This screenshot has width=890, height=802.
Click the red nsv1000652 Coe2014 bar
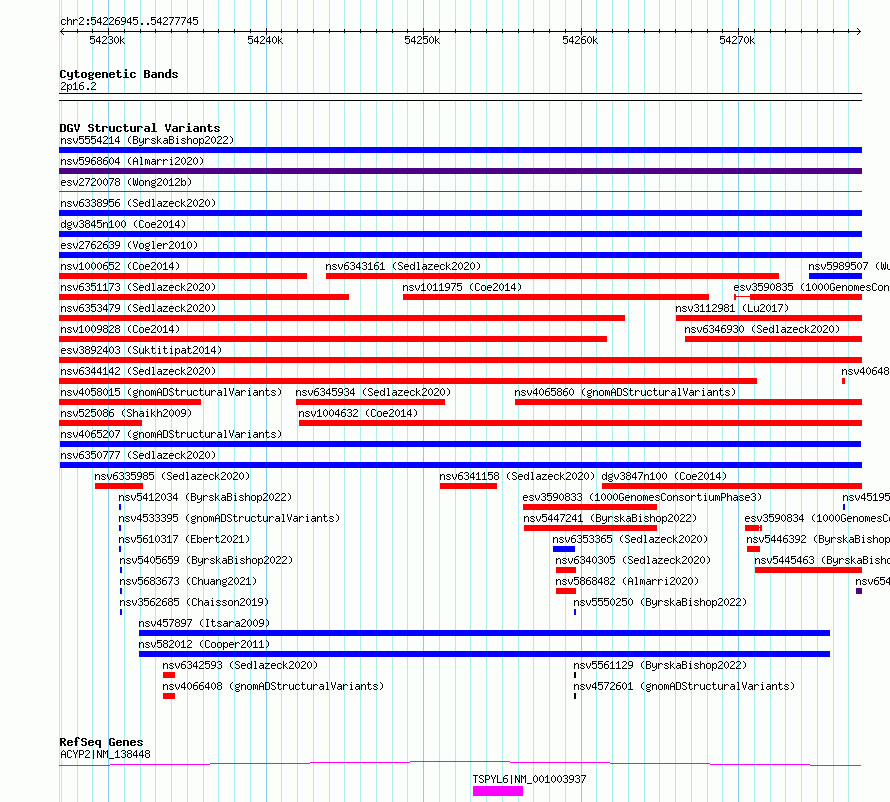(x=183, y=276)
